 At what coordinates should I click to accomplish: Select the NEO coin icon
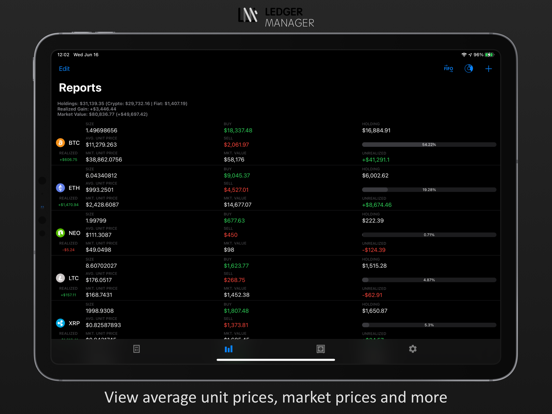tap(61, 233)
